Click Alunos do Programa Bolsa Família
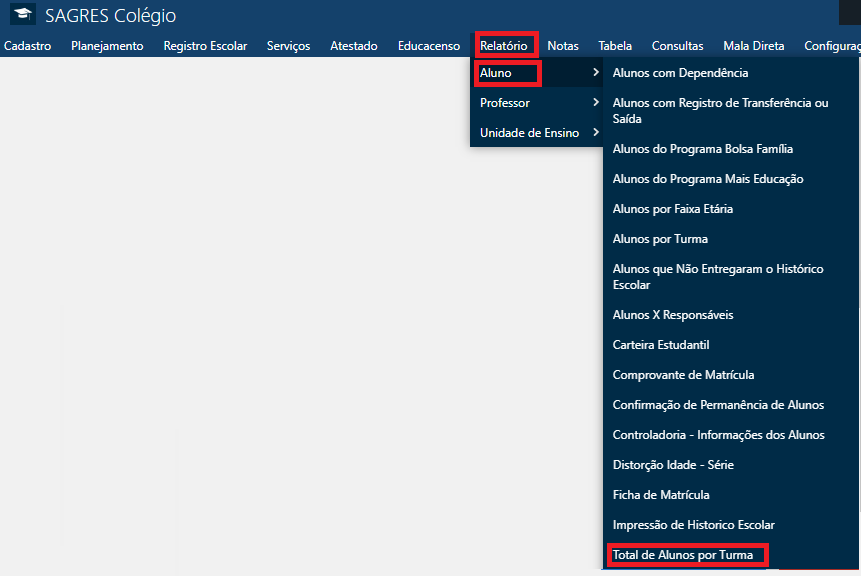Image resolution: width=861 pixels, height=576 pixels. [x=702, y=149]
